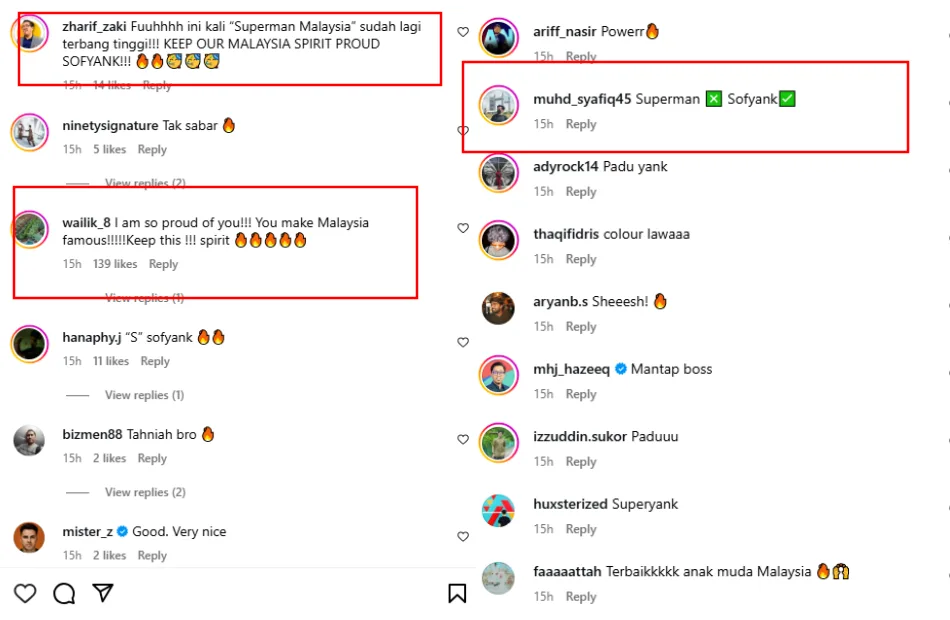This screenshot has width=950, height=620.
Task: Share the post via paper plane icon
Action: coord(103,593)
